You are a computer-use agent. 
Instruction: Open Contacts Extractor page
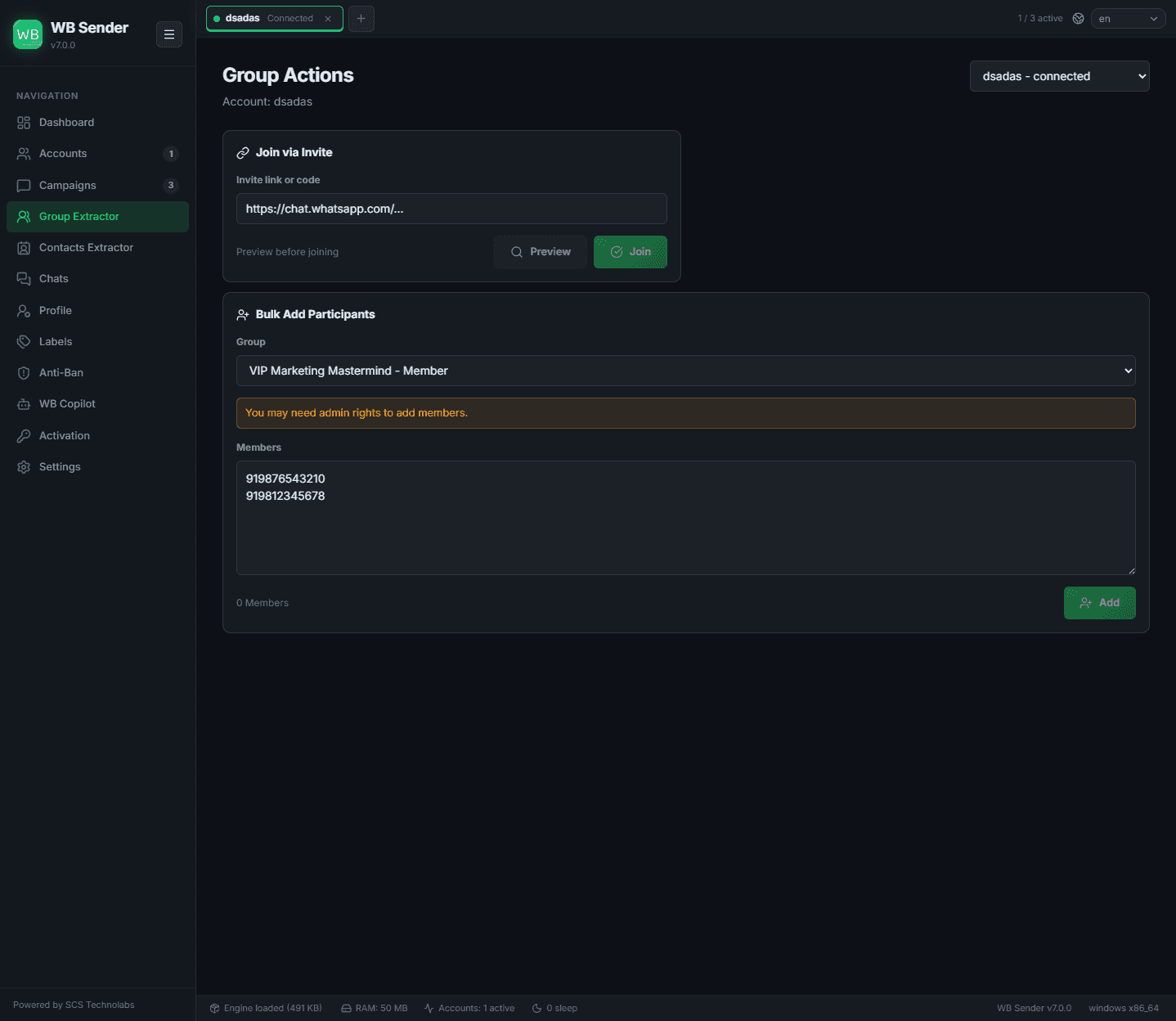coord(97,248)
